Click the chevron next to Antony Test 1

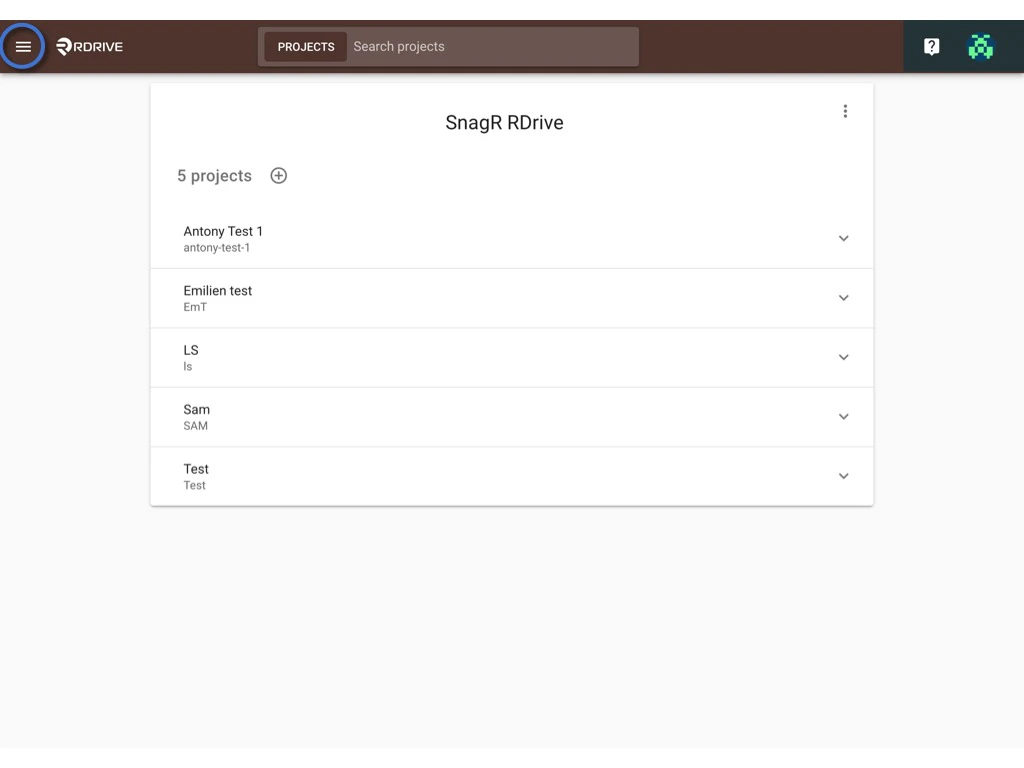coord(843,238)
